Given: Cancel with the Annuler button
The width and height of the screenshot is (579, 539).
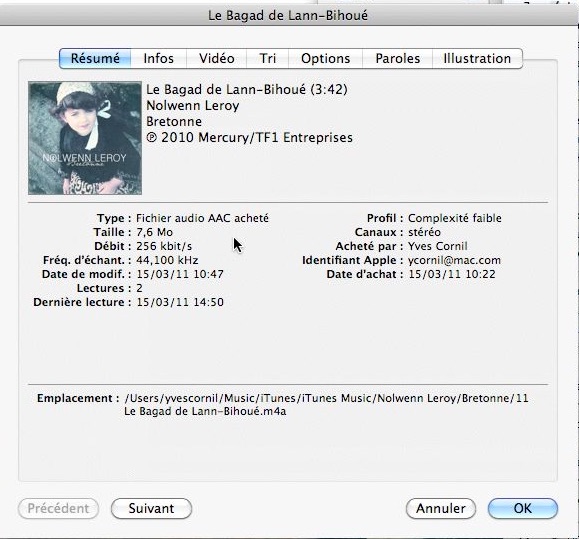Looking at the screenshot, I should pos(441,508).
